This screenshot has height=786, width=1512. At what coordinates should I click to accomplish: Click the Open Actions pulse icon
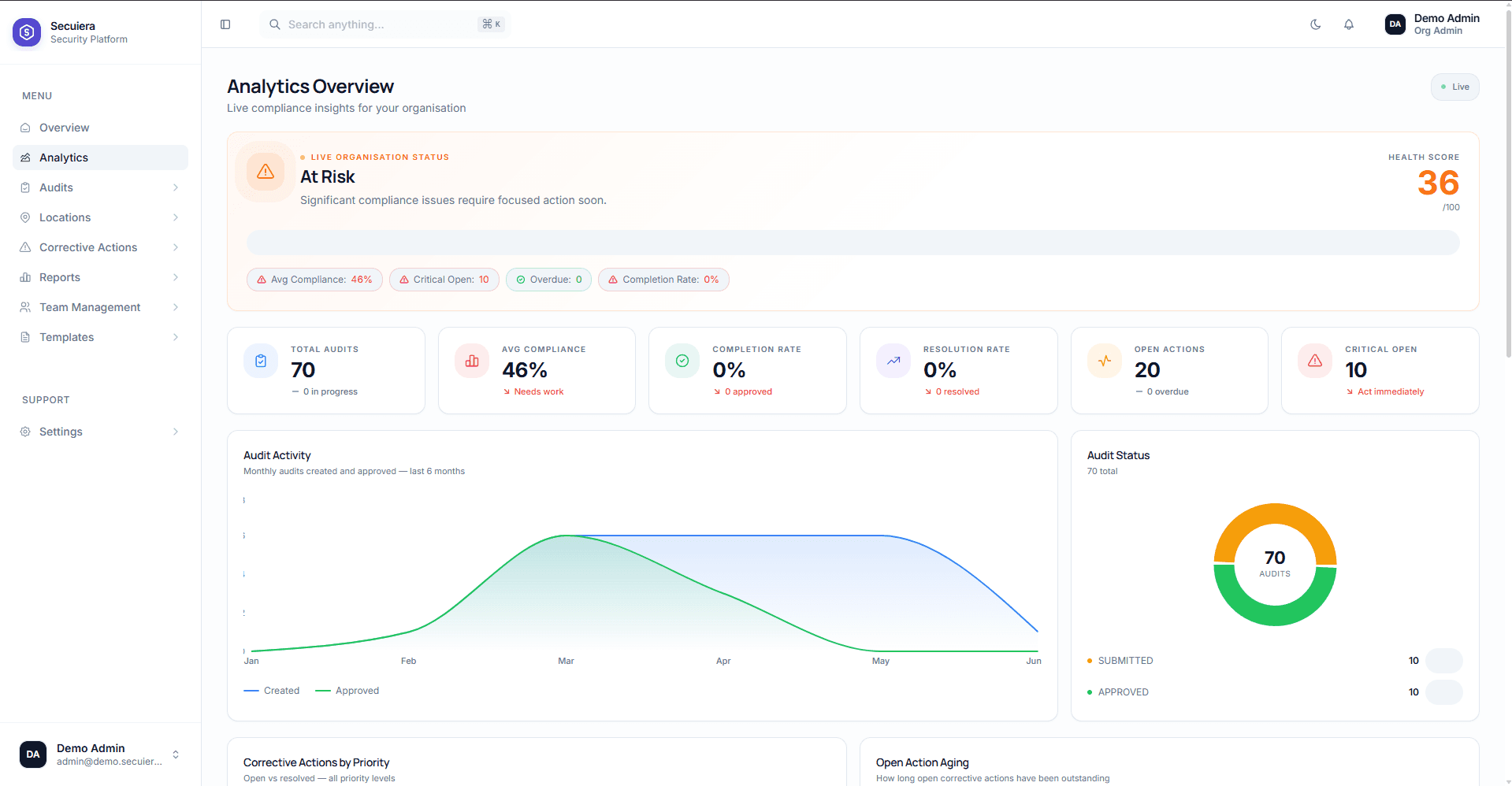coord(1105,361)
